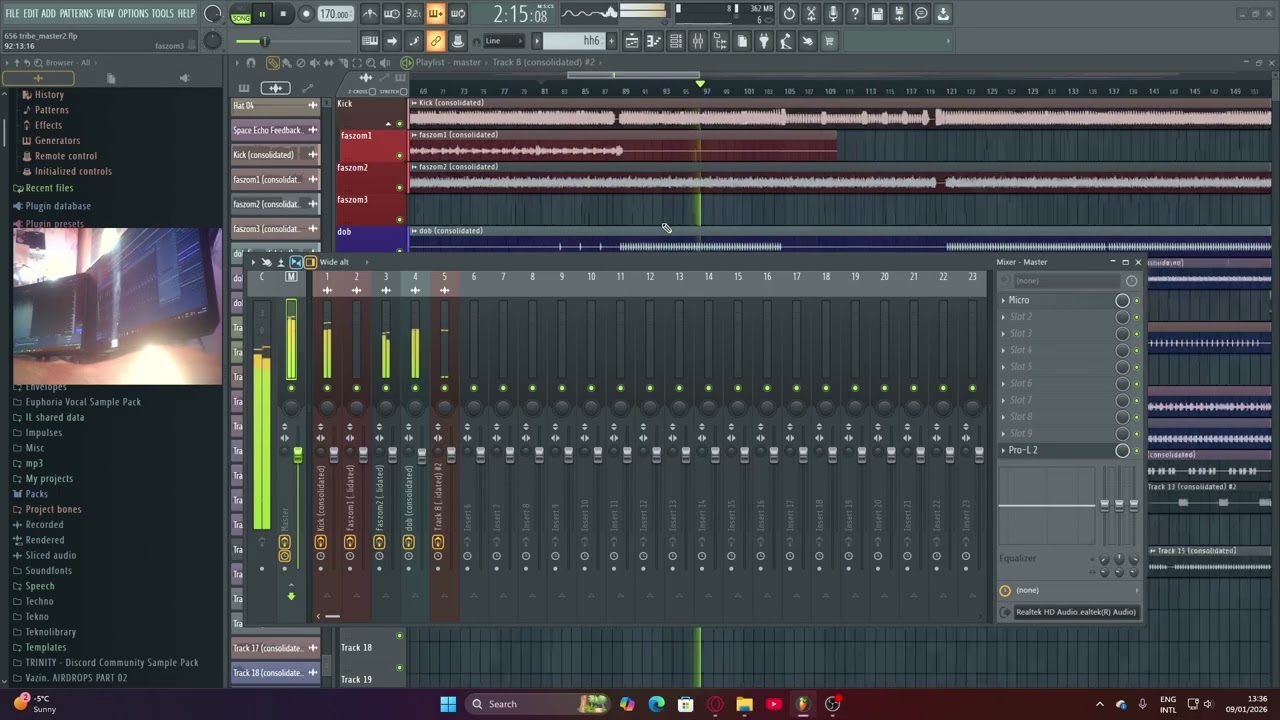Screen dimensions: 1280x720
Task: Expand the Pro-L 2 slot arrow
Action: click(x=1003, y=450)
